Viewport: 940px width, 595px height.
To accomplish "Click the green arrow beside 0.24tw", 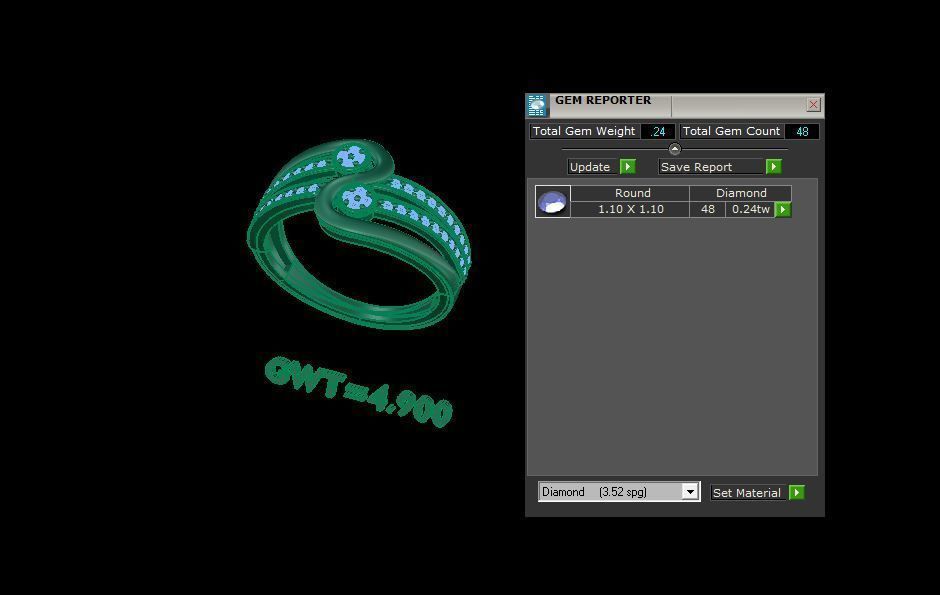I will coord(783,209).
